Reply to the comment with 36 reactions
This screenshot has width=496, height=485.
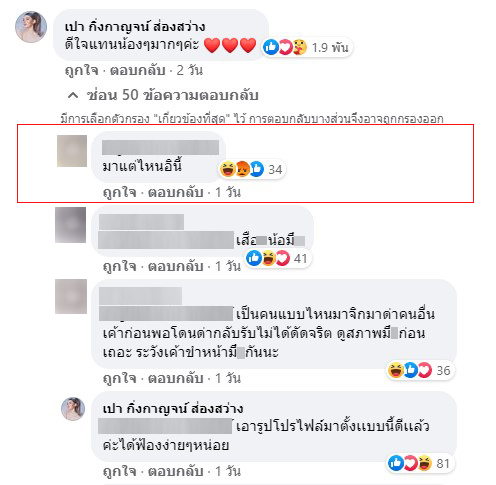[x=176, y=378]
